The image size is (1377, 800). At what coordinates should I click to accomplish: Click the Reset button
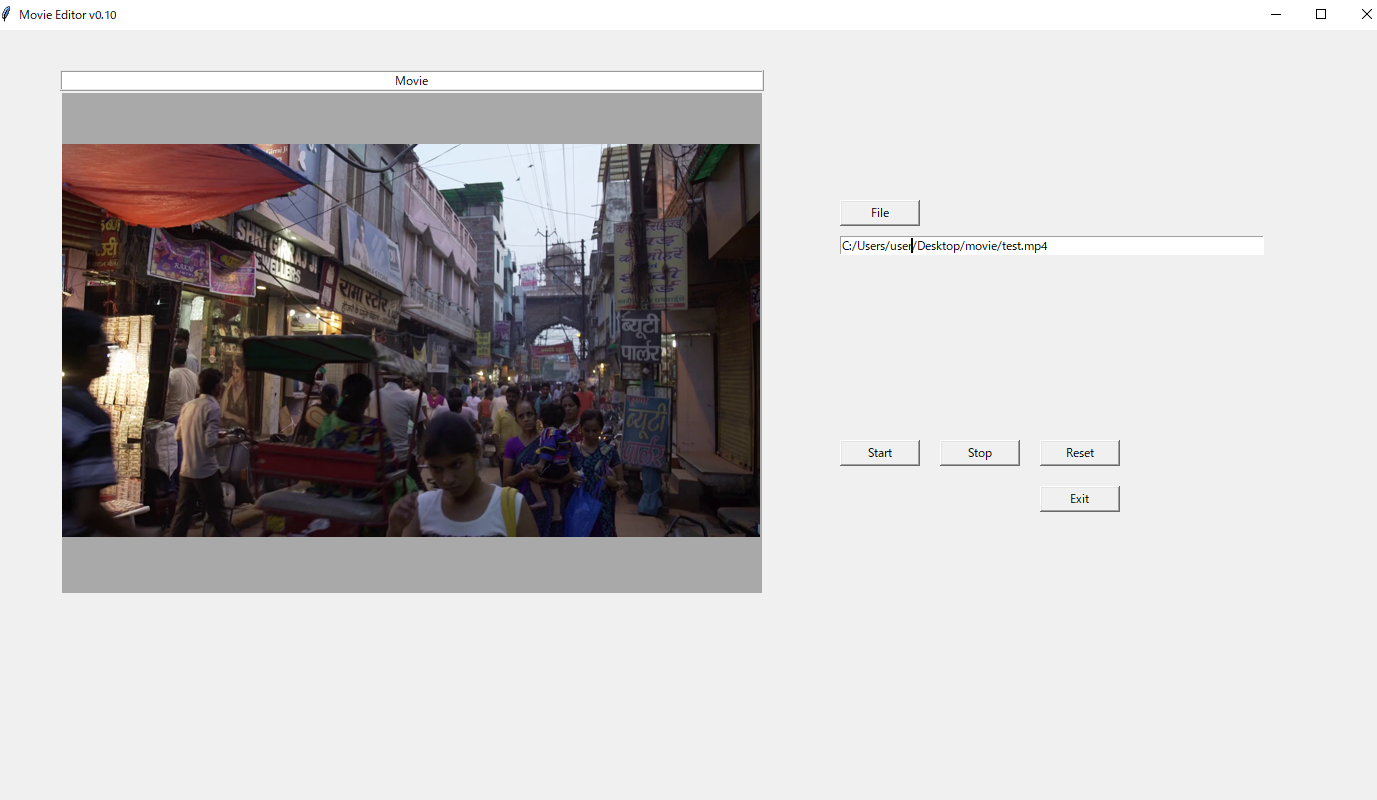point(1079,453)
